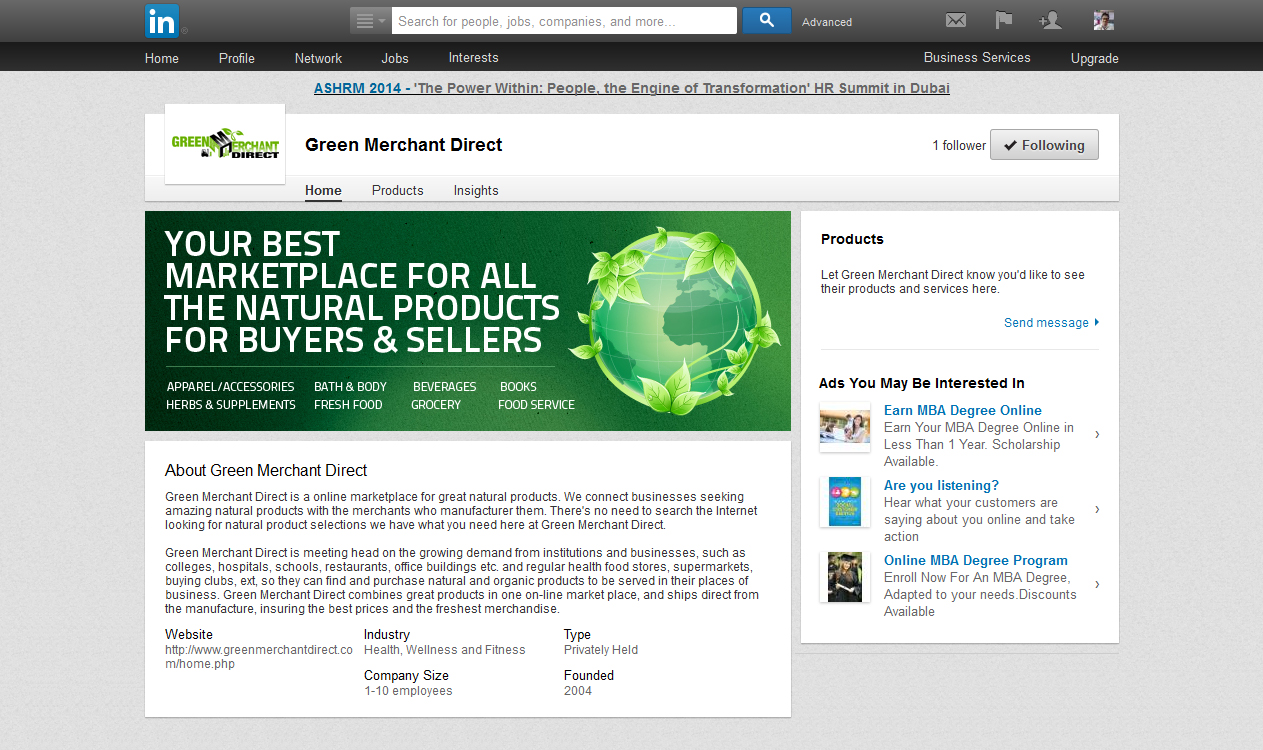The height and width of the screenshot is (750, 1263).
Task: Click the Products sidebar heading
Action: [852, 239]
